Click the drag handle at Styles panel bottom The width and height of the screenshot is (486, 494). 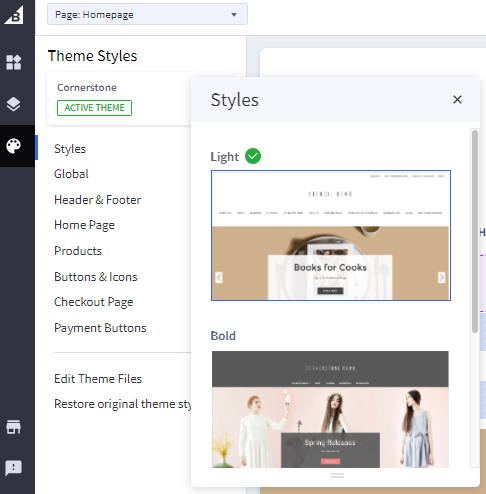[x=337, y=476]
